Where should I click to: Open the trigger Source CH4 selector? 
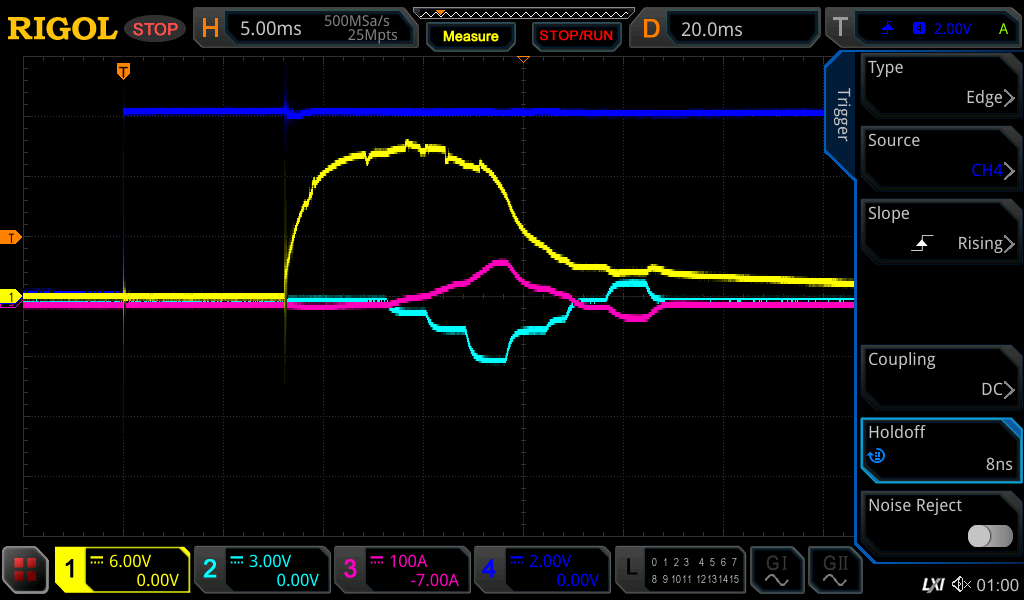[x=940, y=157]
